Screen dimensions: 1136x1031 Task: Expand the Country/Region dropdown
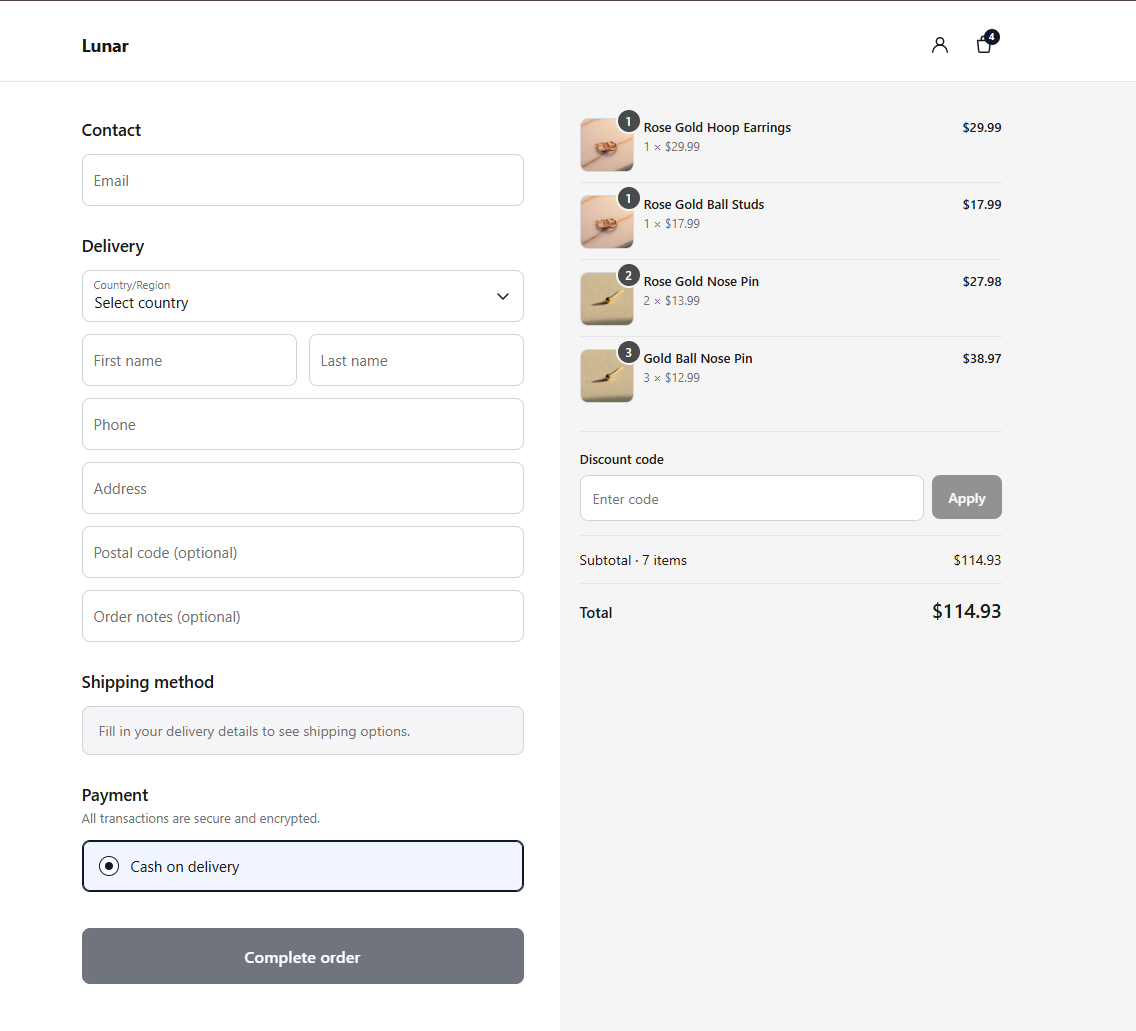(x=303, y=296)
